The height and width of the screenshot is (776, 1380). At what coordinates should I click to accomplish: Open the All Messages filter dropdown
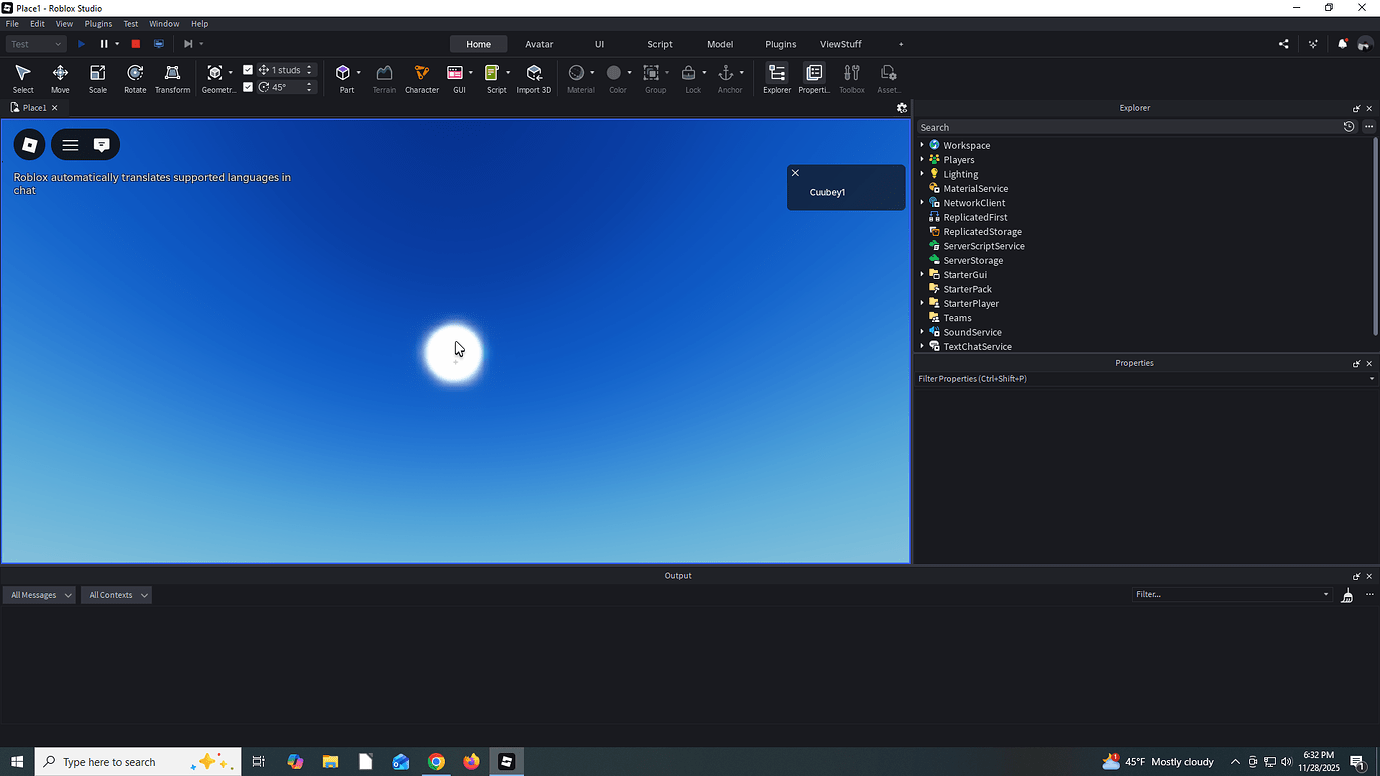39,595
